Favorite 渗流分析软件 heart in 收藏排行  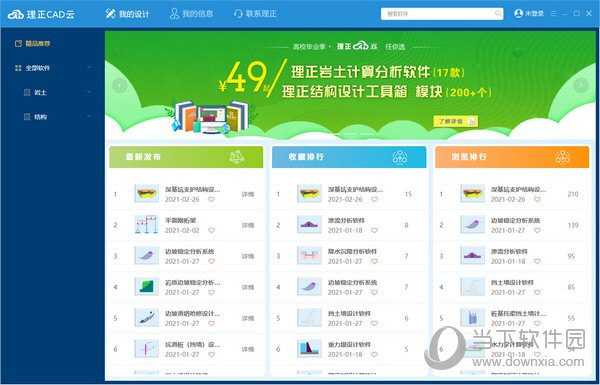pos(375,230)
